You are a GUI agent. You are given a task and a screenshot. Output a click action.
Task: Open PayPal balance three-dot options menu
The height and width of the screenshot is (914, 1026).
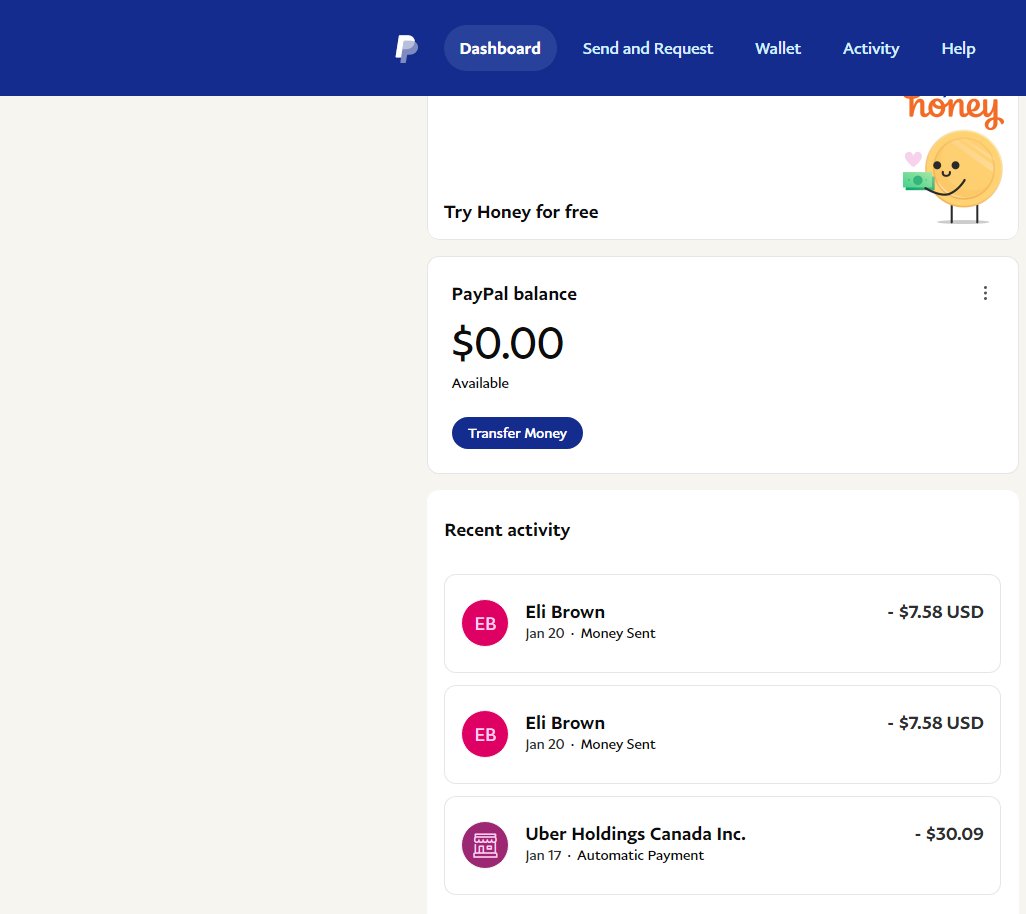pyautogui.click(x=985, y=293)
